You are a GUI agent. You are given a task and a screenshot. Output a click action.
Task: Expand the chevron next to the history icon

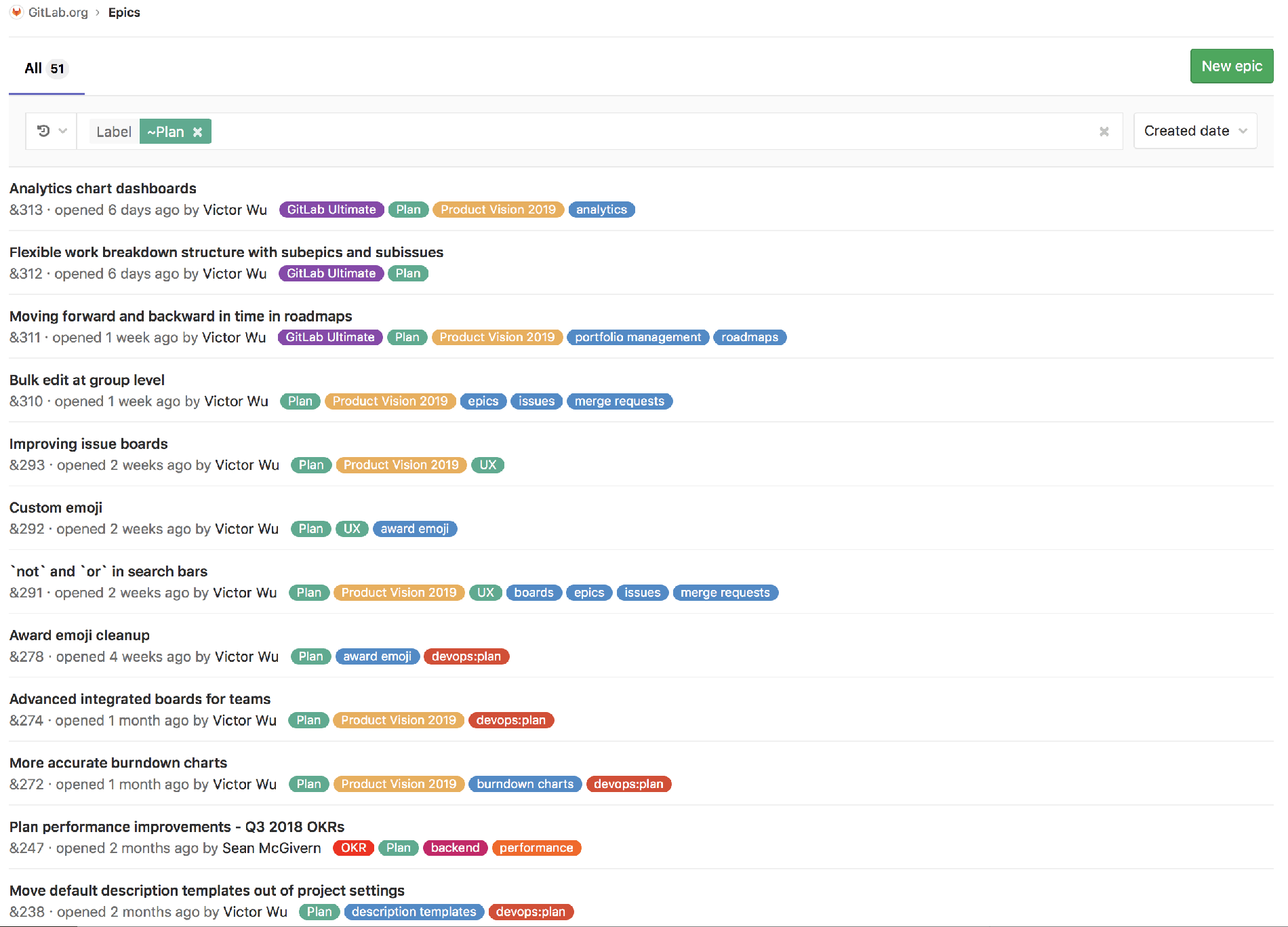(61, 131)
